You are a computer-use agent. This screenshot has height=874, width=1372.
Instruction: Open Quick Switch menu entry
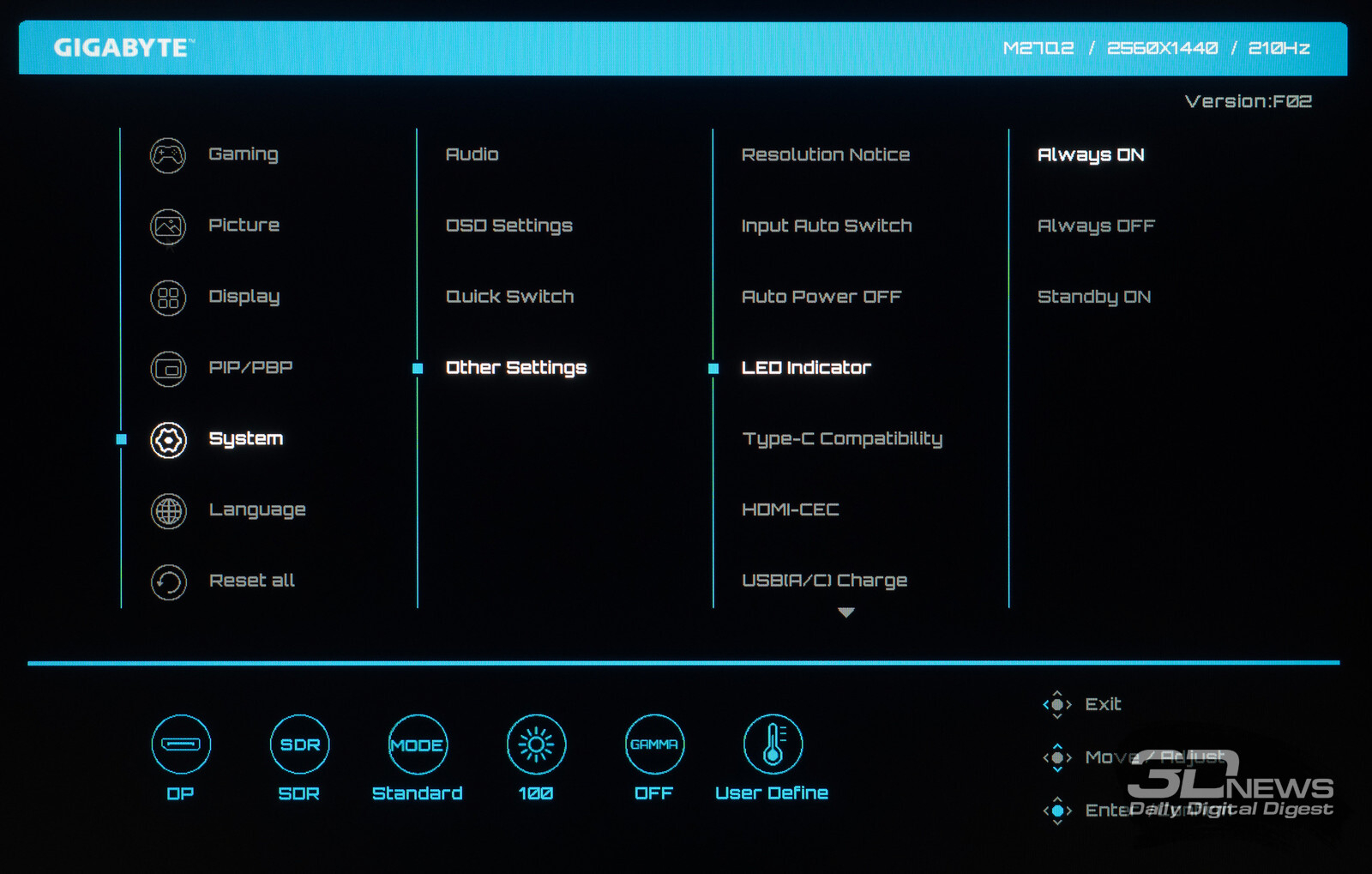(509, 297)
